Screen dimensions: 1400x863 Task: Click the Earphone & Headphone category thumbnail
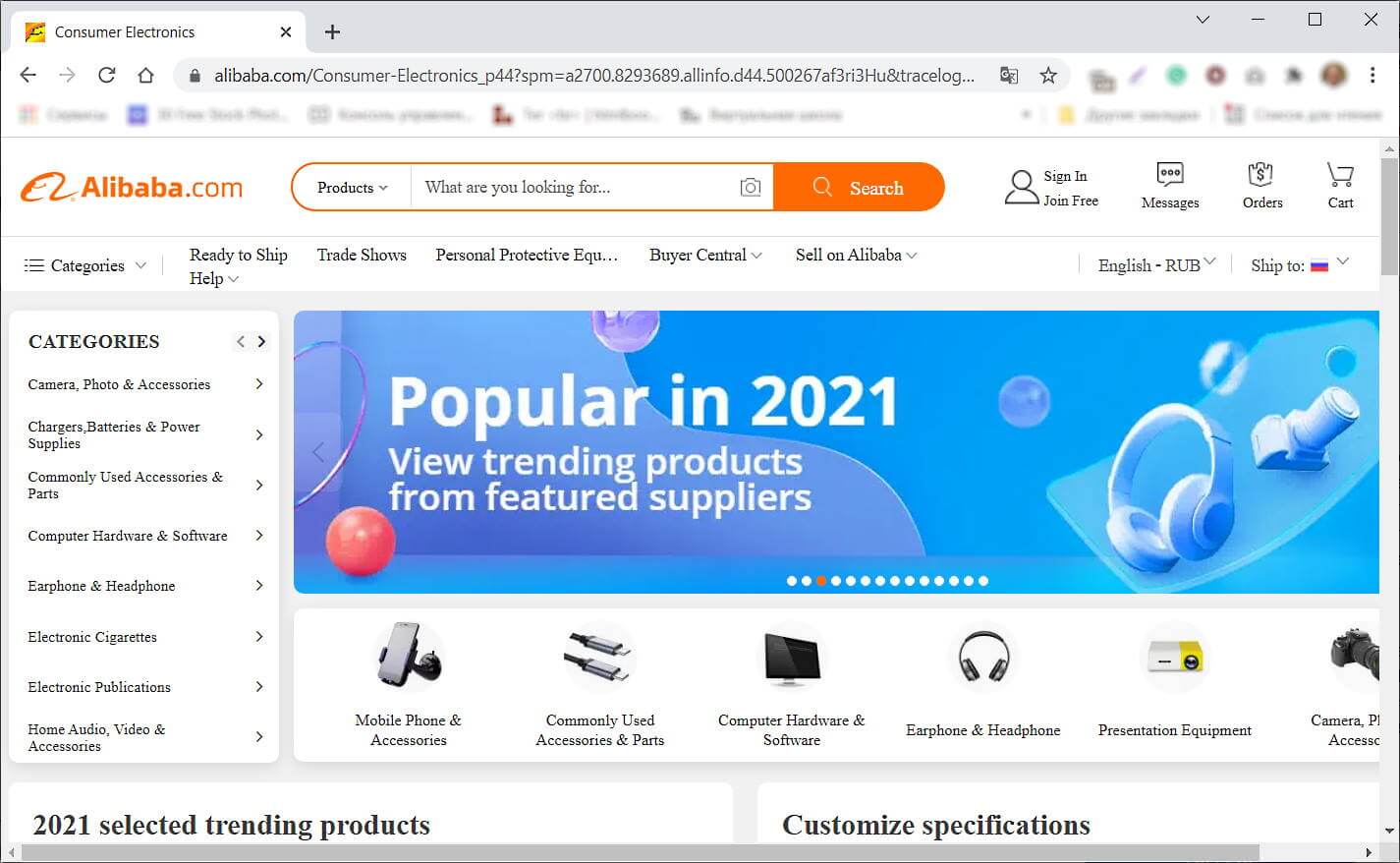point(983,657)
